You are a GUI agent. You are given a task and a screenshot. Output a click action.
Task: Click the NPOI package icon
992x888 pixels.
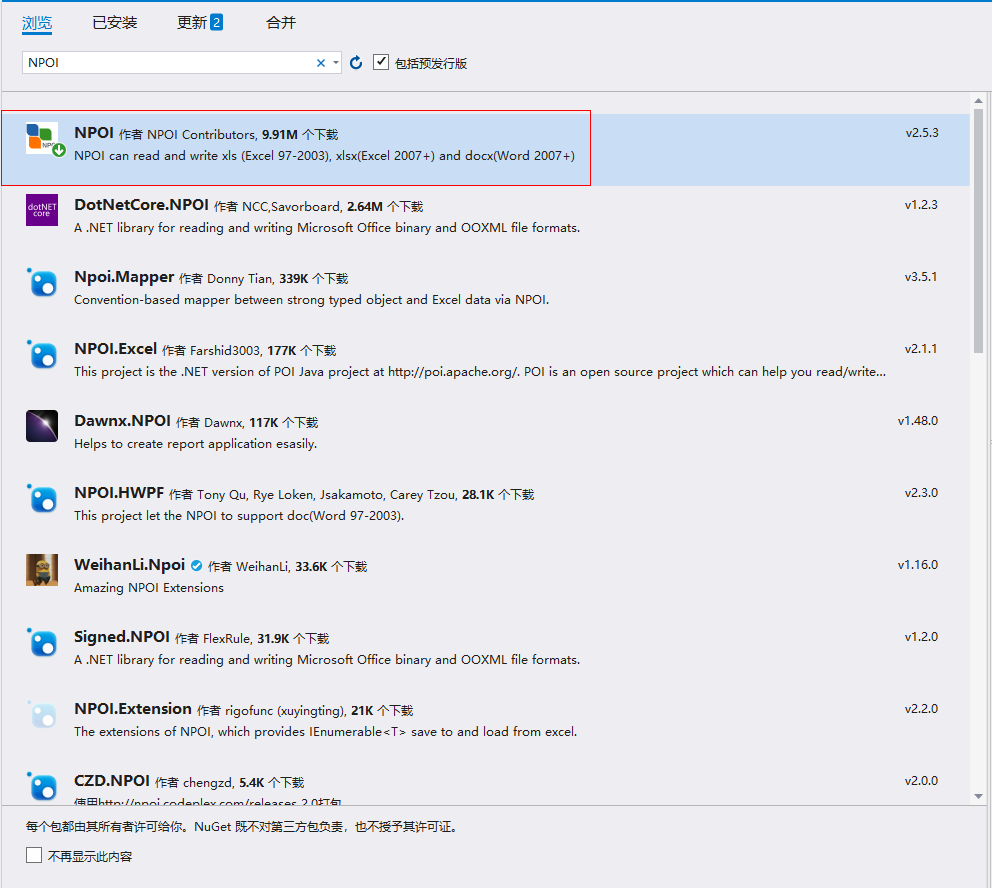point(41,140)
